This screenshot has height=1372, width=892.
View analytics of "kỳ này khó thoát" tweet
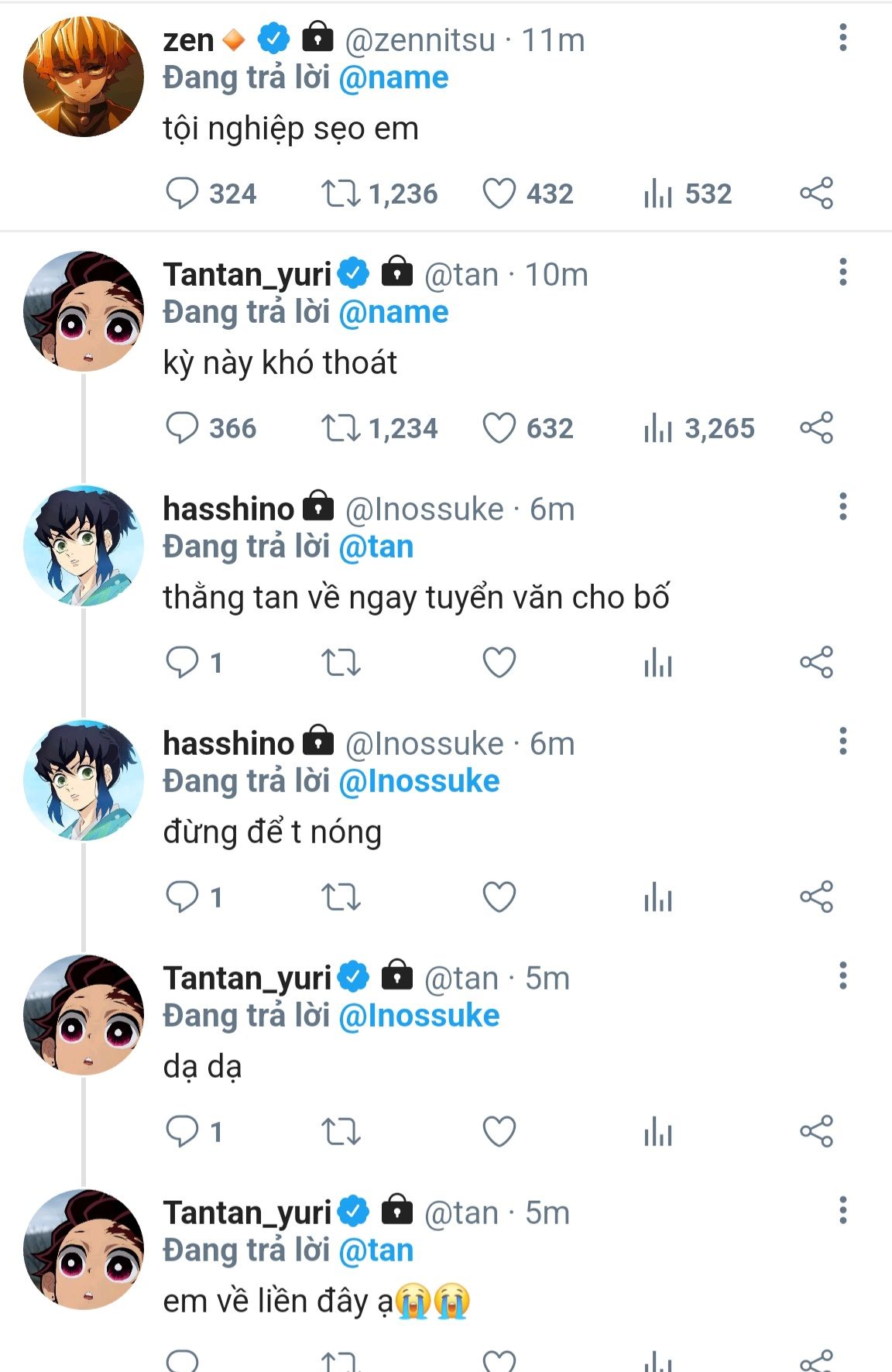tap(658, 428)
